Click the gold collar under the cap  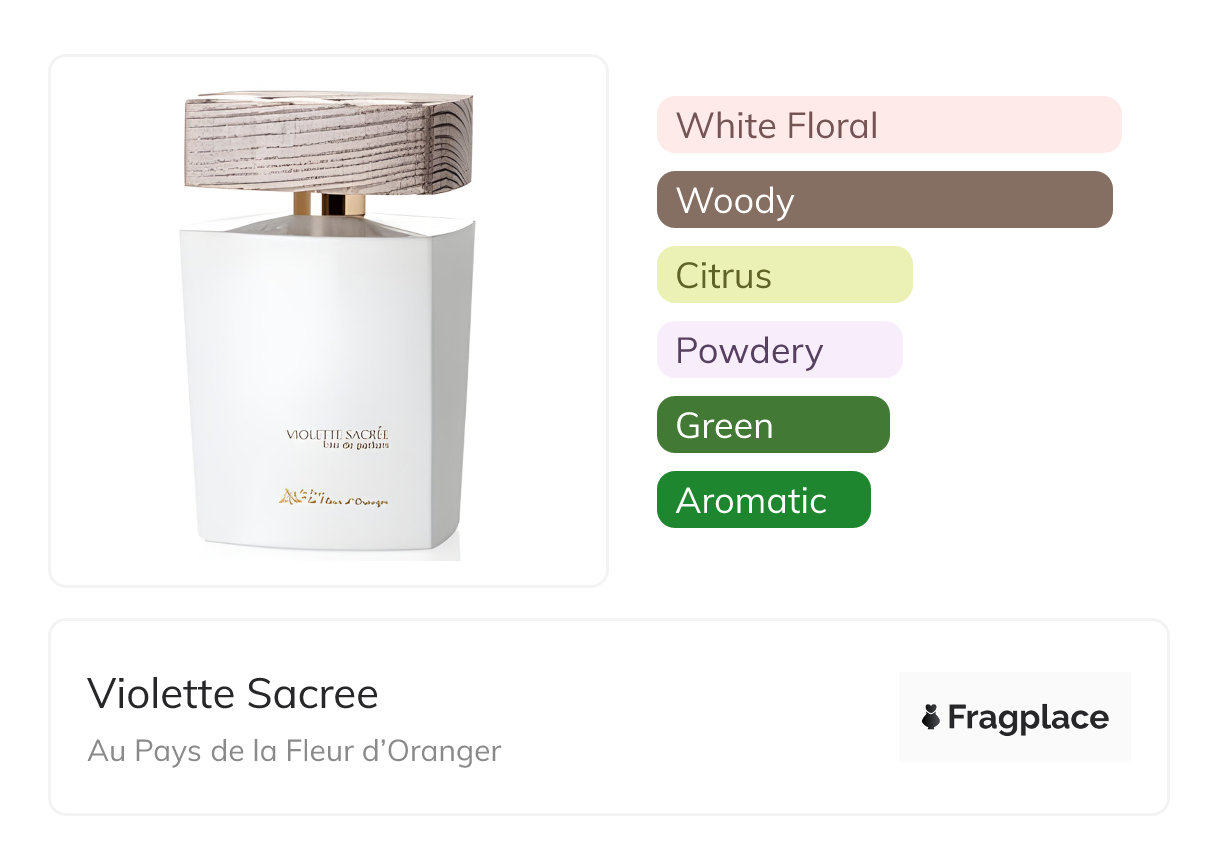[x=329, y=204]
